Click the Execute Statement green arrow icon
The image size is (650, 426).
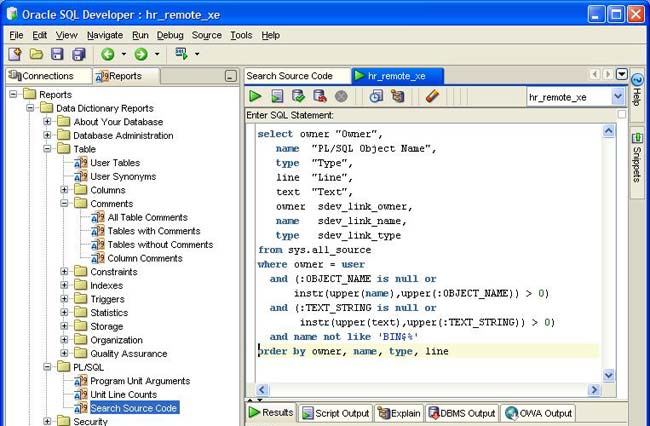click(256, 97)
